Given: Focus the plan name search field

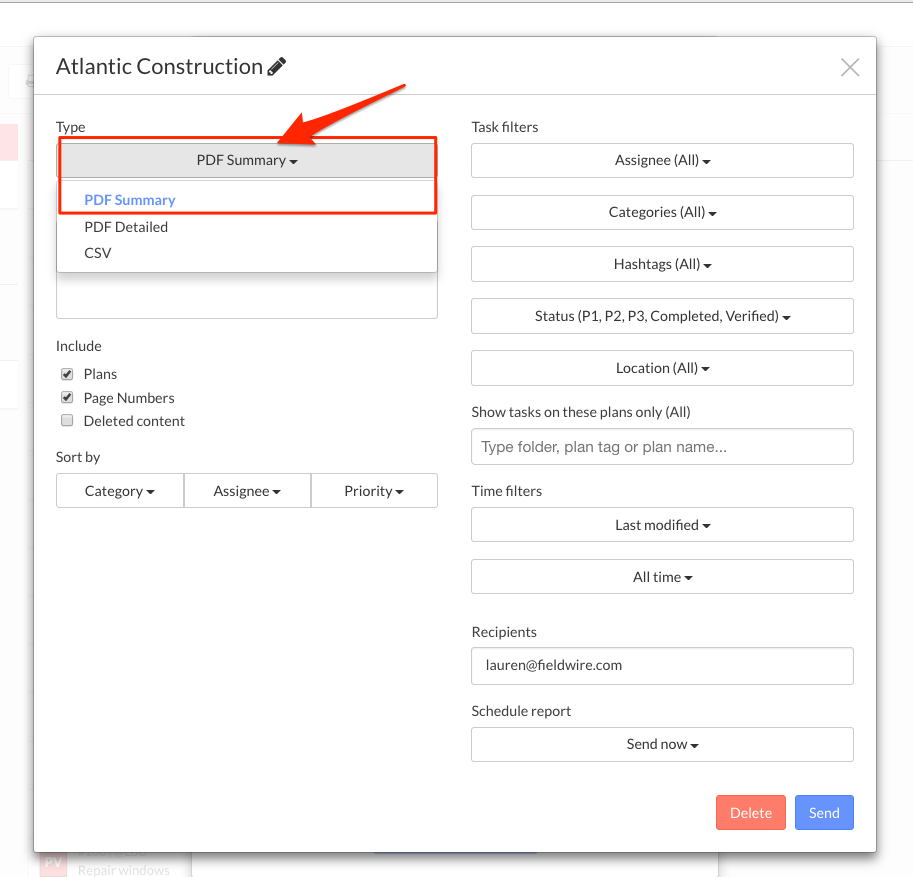Looking at the screenshot, I should (662, 447).
